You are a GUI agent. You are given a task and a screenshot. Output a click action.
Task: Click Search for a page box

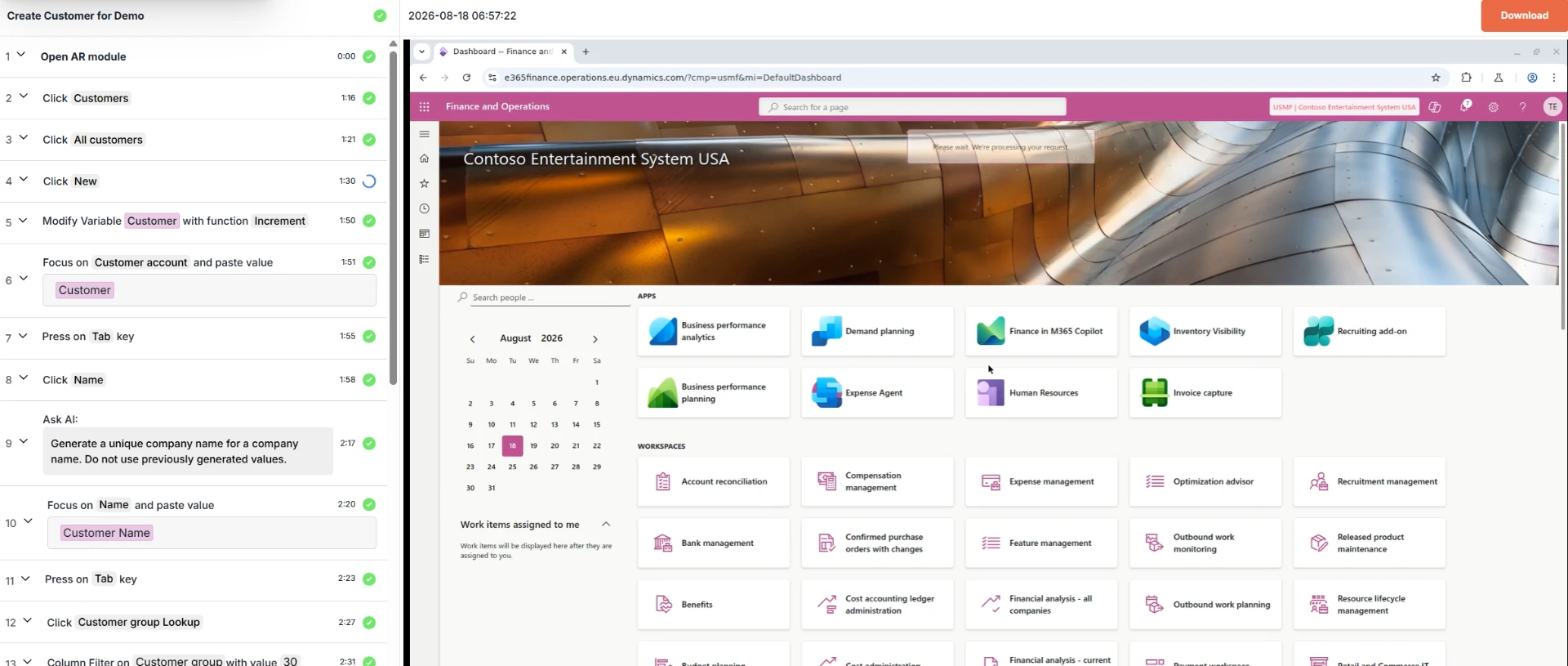click(x=912, y=107)
